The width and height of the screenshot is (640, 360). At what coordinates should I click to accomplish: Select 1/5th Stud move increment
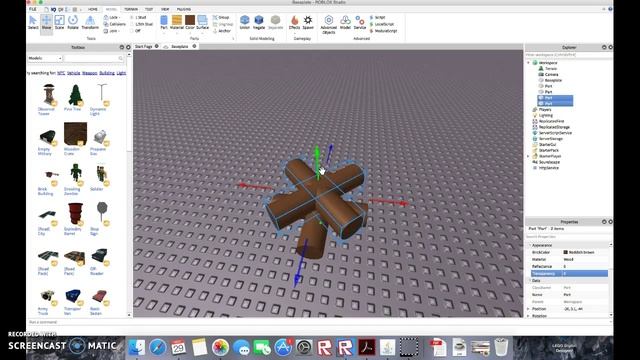click(x=141, y=24)
